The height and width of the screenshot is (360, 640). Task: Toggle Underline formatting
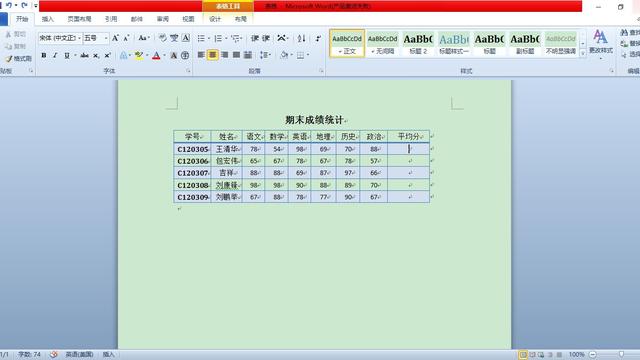[x=67, y=55]
